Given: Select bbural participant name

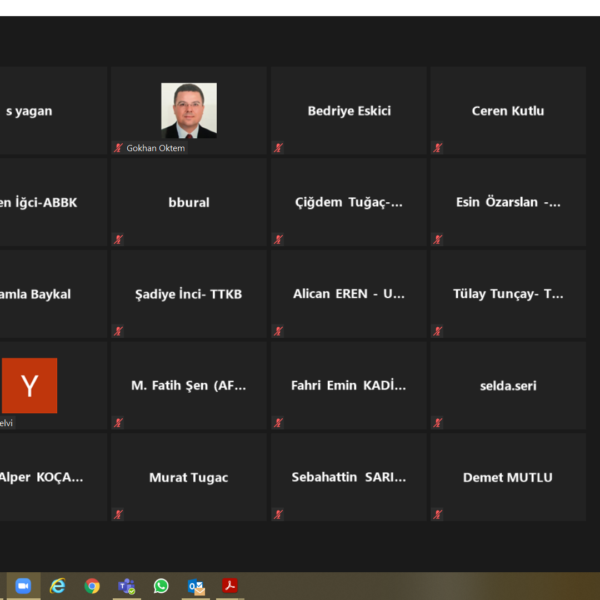Looking at the screenshot, I should [189, 202].
